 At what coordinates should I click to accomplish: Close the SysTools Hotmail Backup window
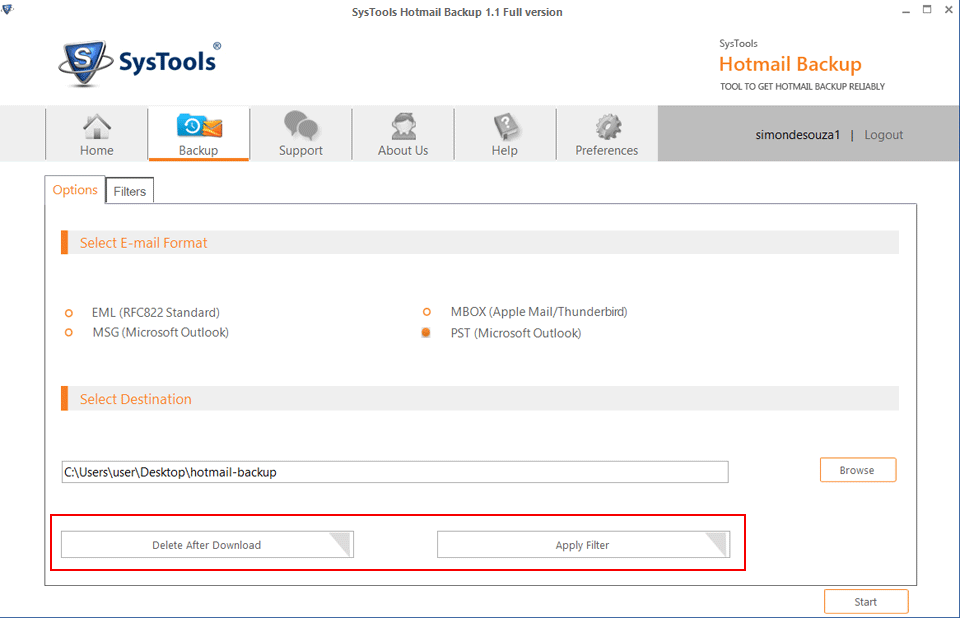(948, 10)
